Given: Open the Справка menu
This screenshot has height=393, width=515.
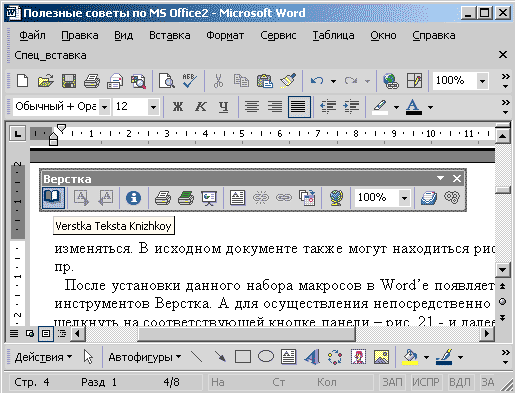Looking at the screenshot, I should 434,35.
